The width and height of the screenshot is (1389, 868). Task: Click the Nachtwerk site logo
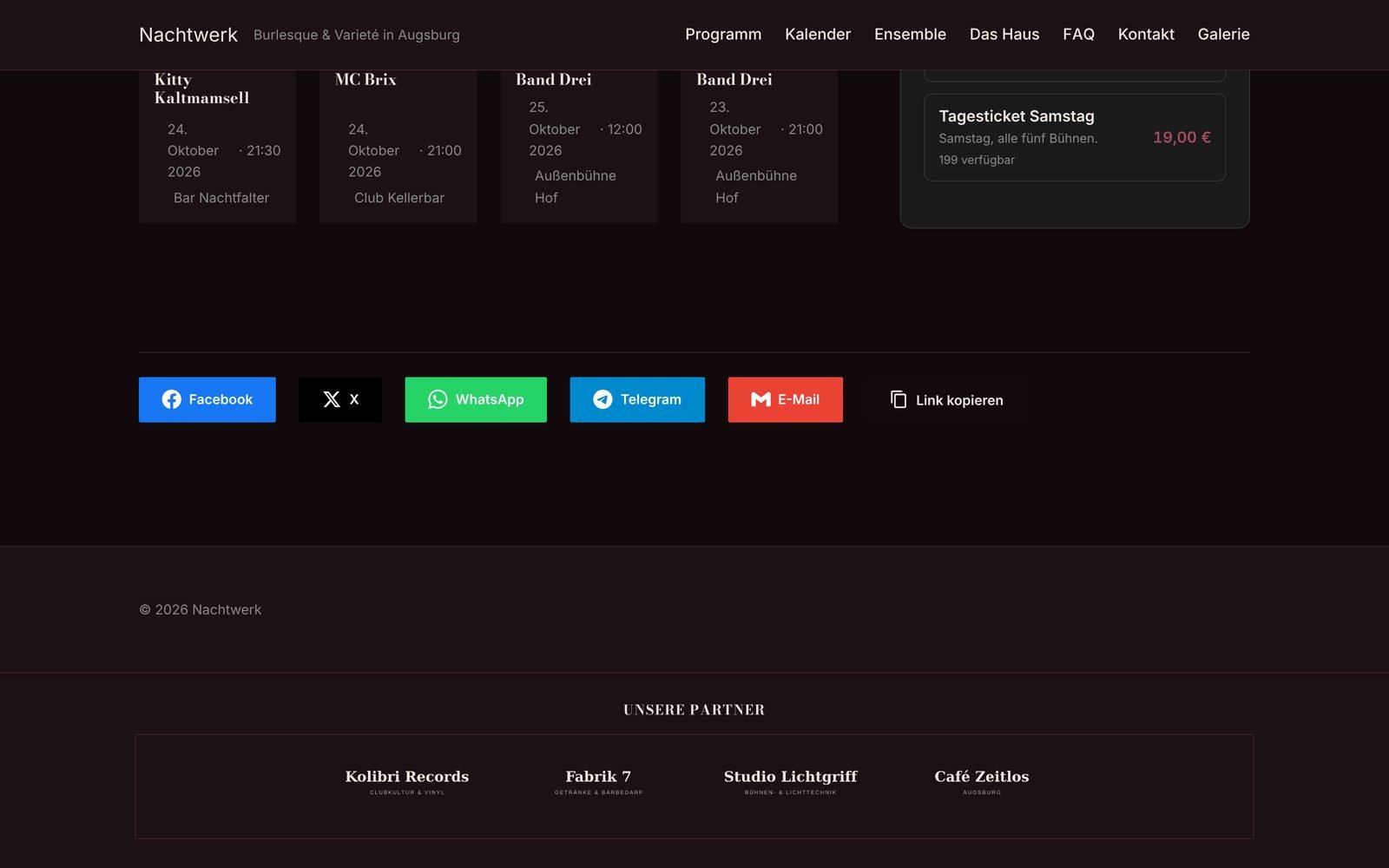click(x=188, y=35)
